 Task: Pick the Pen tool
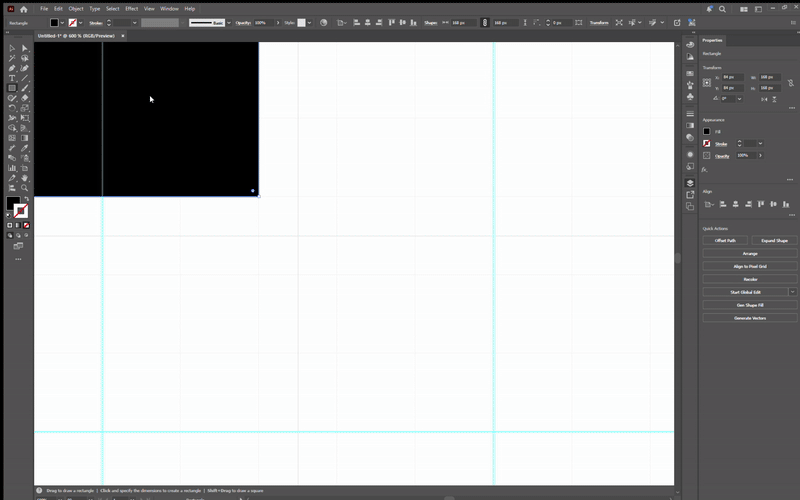[x=12, y=68]
